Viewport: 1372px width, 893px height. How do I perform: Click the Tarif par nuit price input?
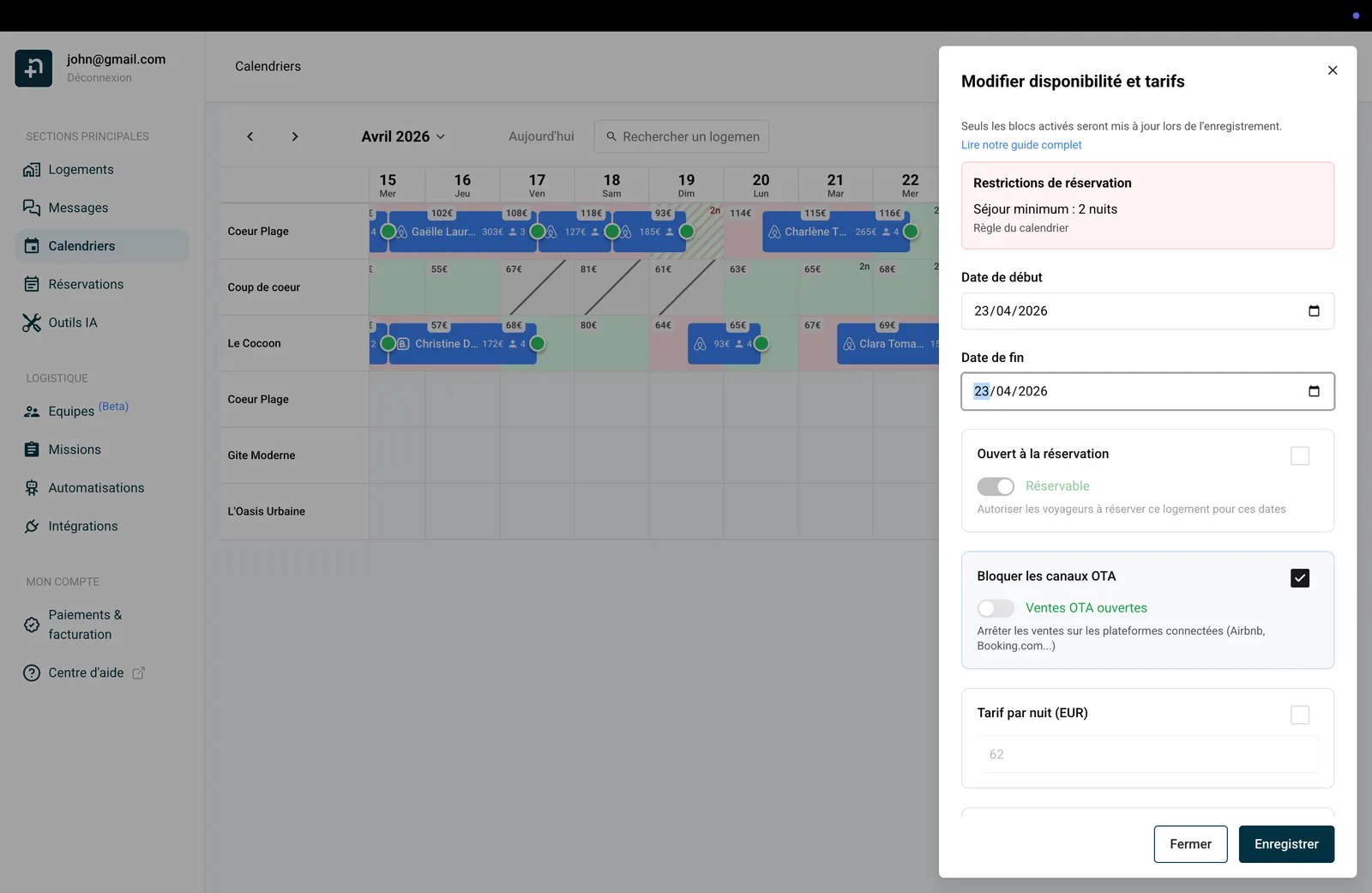1147,755
